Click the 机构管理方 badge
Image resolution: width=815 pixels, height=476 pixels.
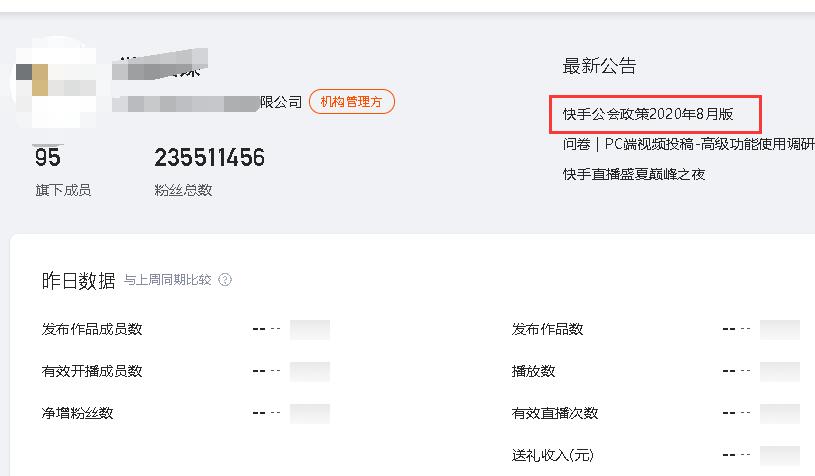351,102
